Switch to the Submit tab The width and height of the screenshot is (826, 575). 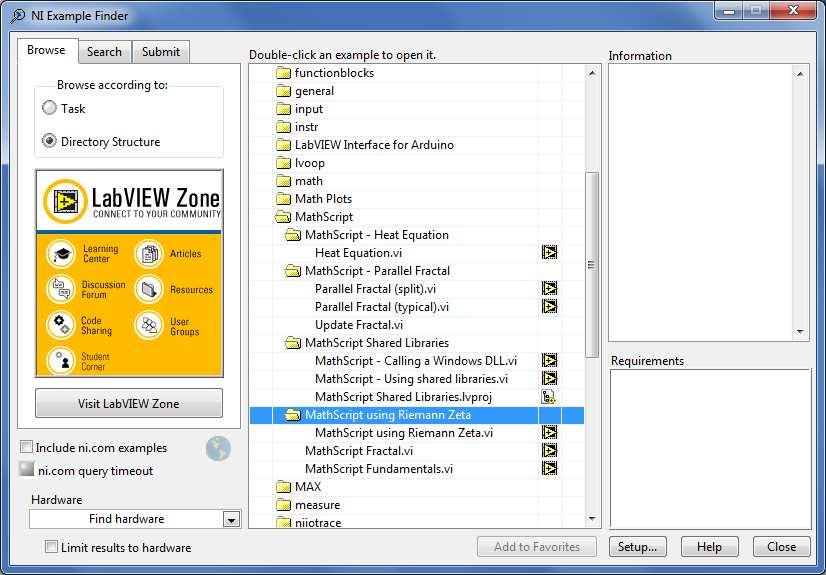pyautogui.click(x=161, y=52)
